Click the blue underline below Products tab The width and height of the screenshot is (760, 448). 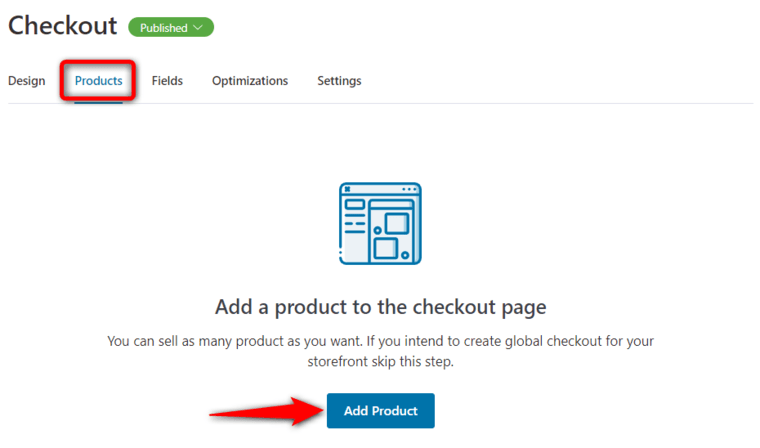click(x=98, y=102)
